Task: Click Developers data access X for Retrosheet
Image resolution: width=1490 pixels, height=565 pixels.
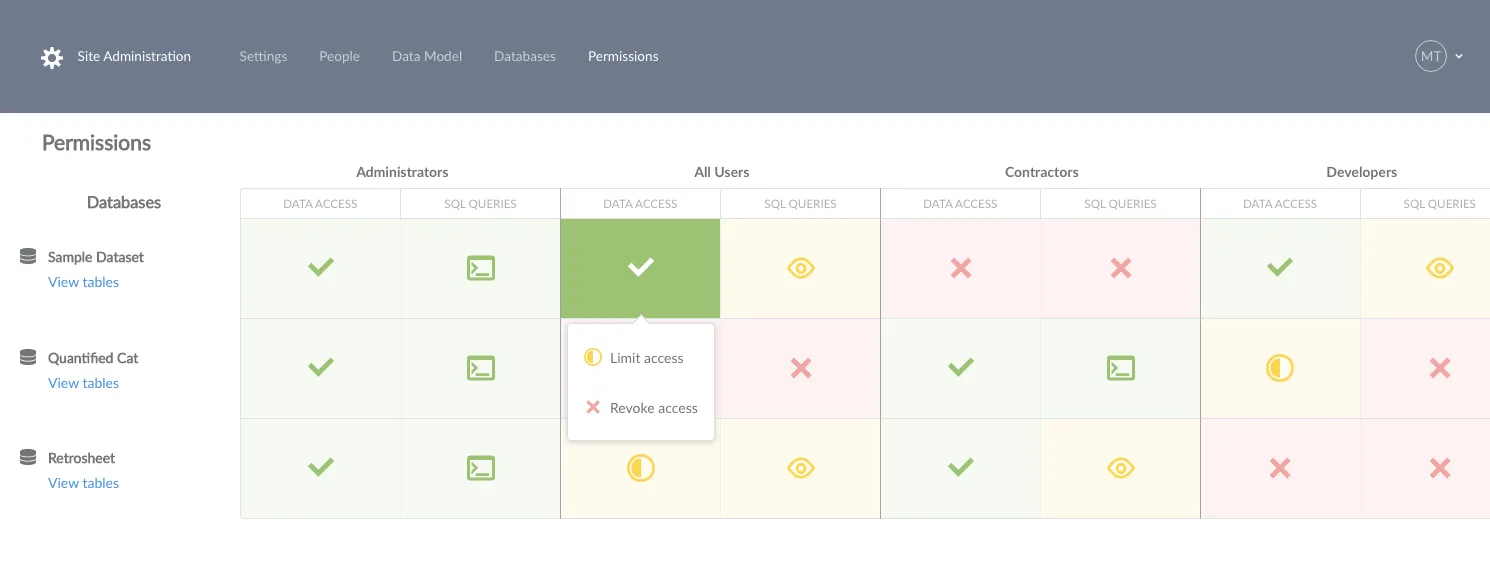Action: click(x=1280, y=468)
